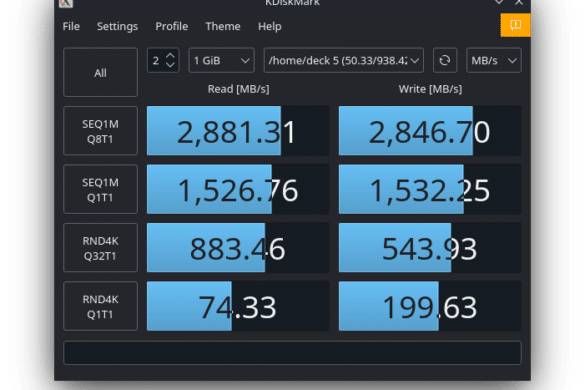Click the 2,846.70 write result bar
The width and height of the screenshot is (585, 390).
tap(430, 131)
